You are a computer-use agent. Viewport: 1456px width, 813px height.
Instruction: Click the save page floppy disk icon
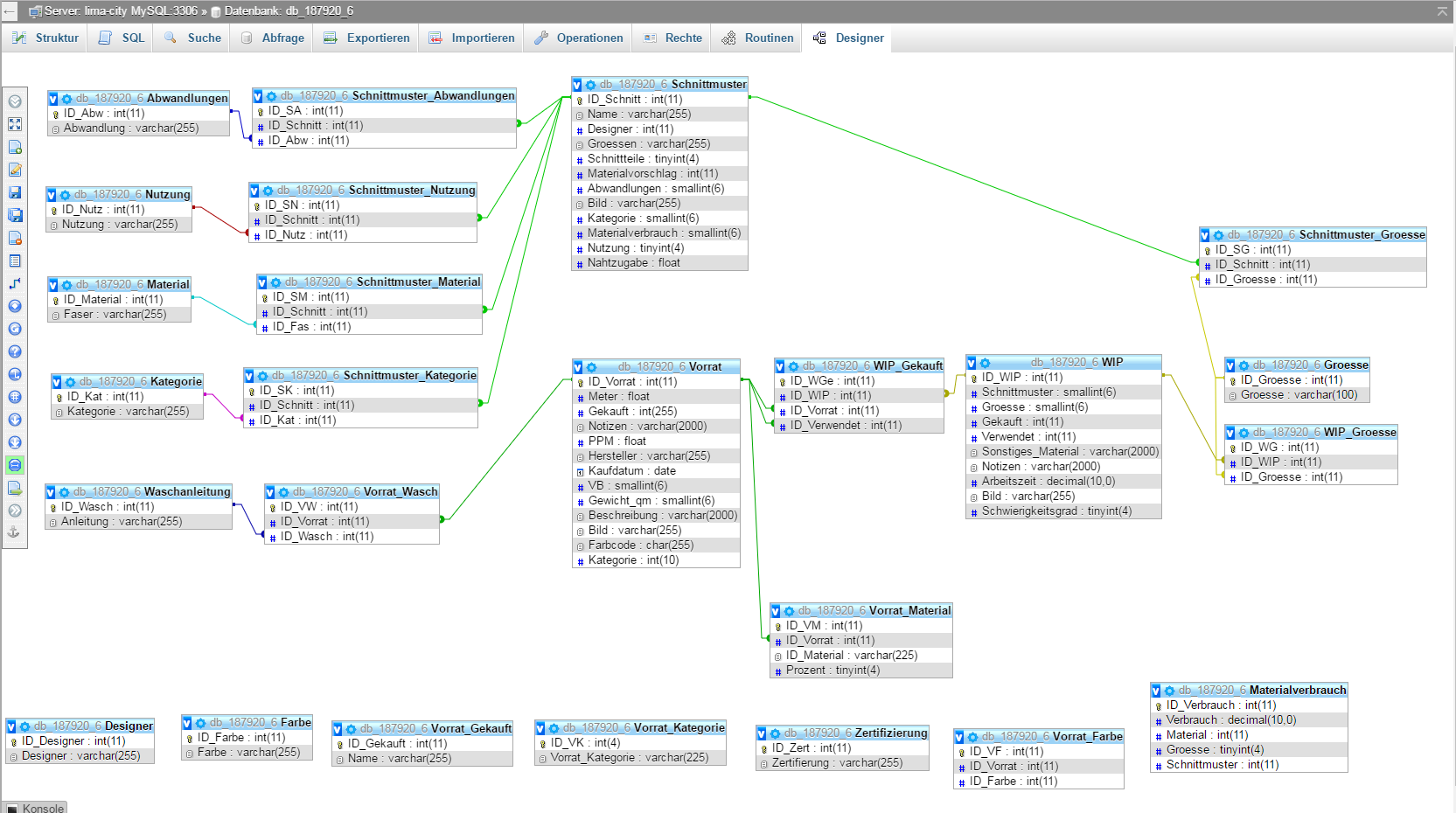pos(15,192)
